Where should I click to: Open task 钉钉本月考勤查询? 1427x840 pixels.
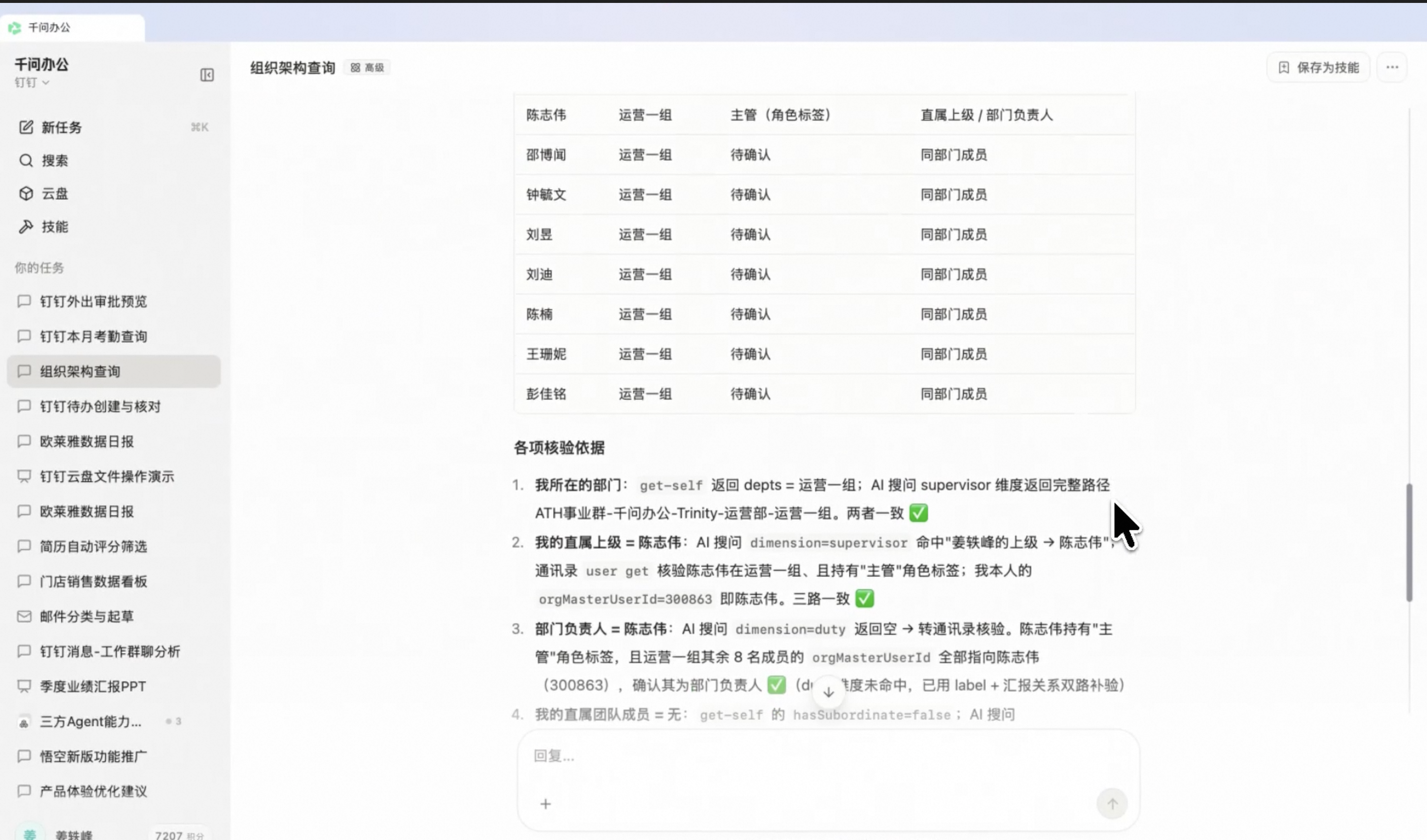coord(113,336)
